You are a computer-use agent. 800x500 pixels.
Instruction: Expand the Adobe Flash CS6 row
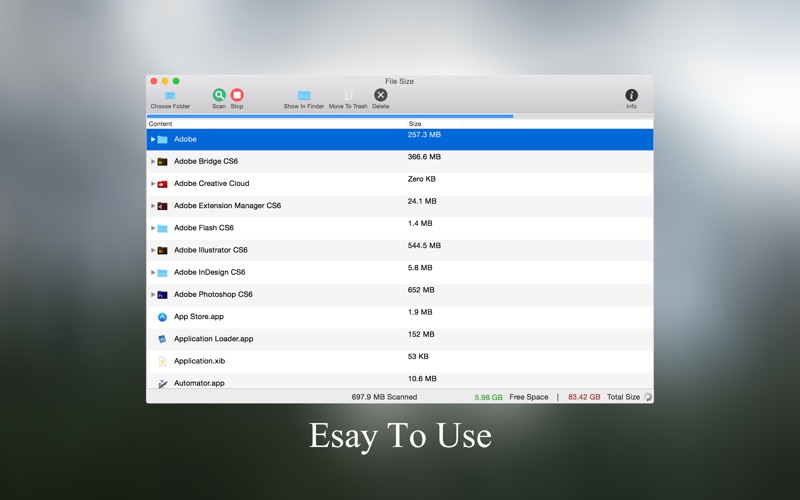point(153,228)
